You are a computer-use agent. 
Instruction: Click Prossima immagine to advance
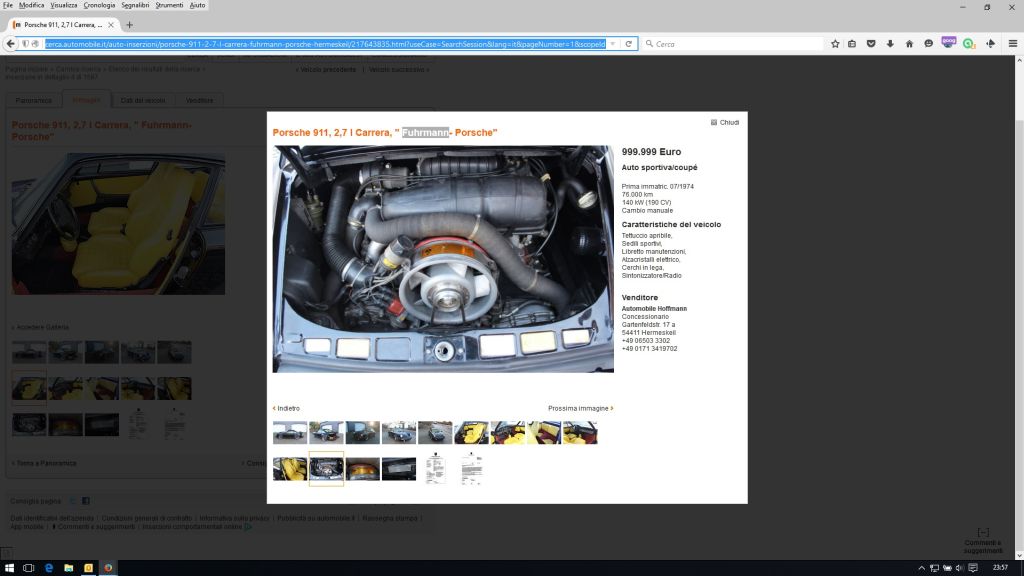[580, 408]
